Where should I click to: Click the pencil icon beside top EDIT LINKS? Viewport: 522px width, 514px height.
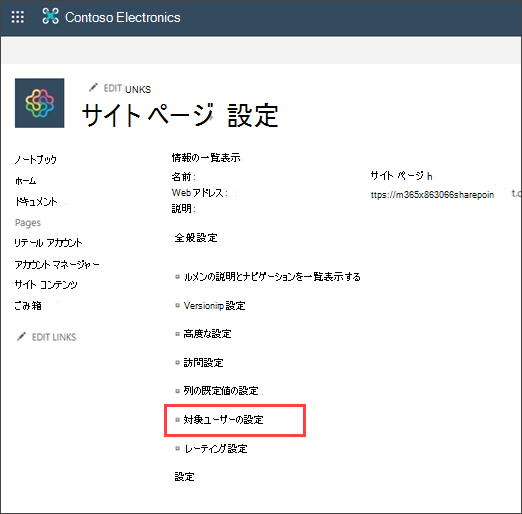(93, 88)
